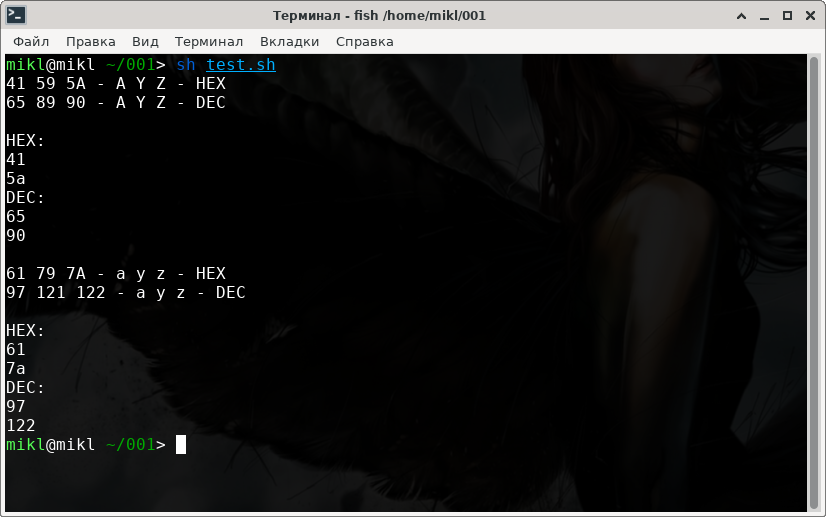Screen dimensions: 826x517
Task: Open the Вид menu
Action: point(145,41)
